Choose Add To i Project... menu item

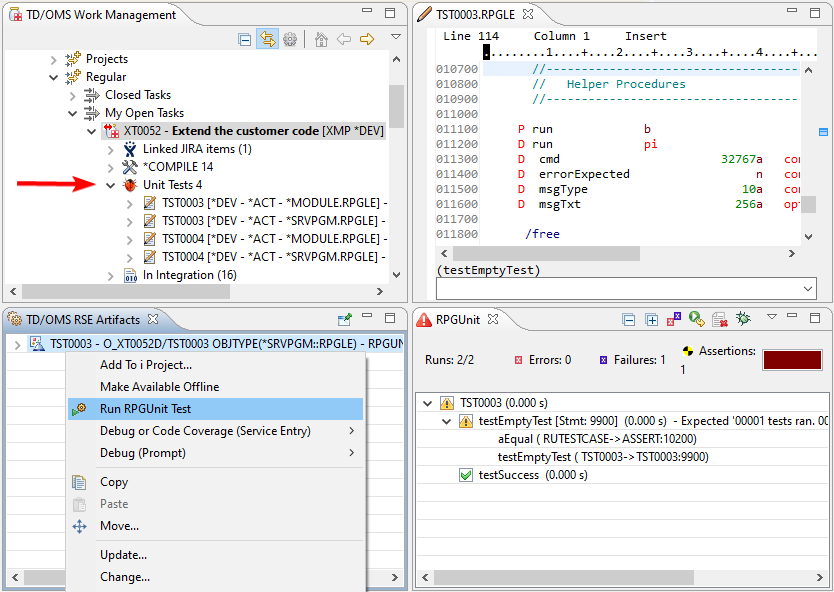[x=215, y=365]
